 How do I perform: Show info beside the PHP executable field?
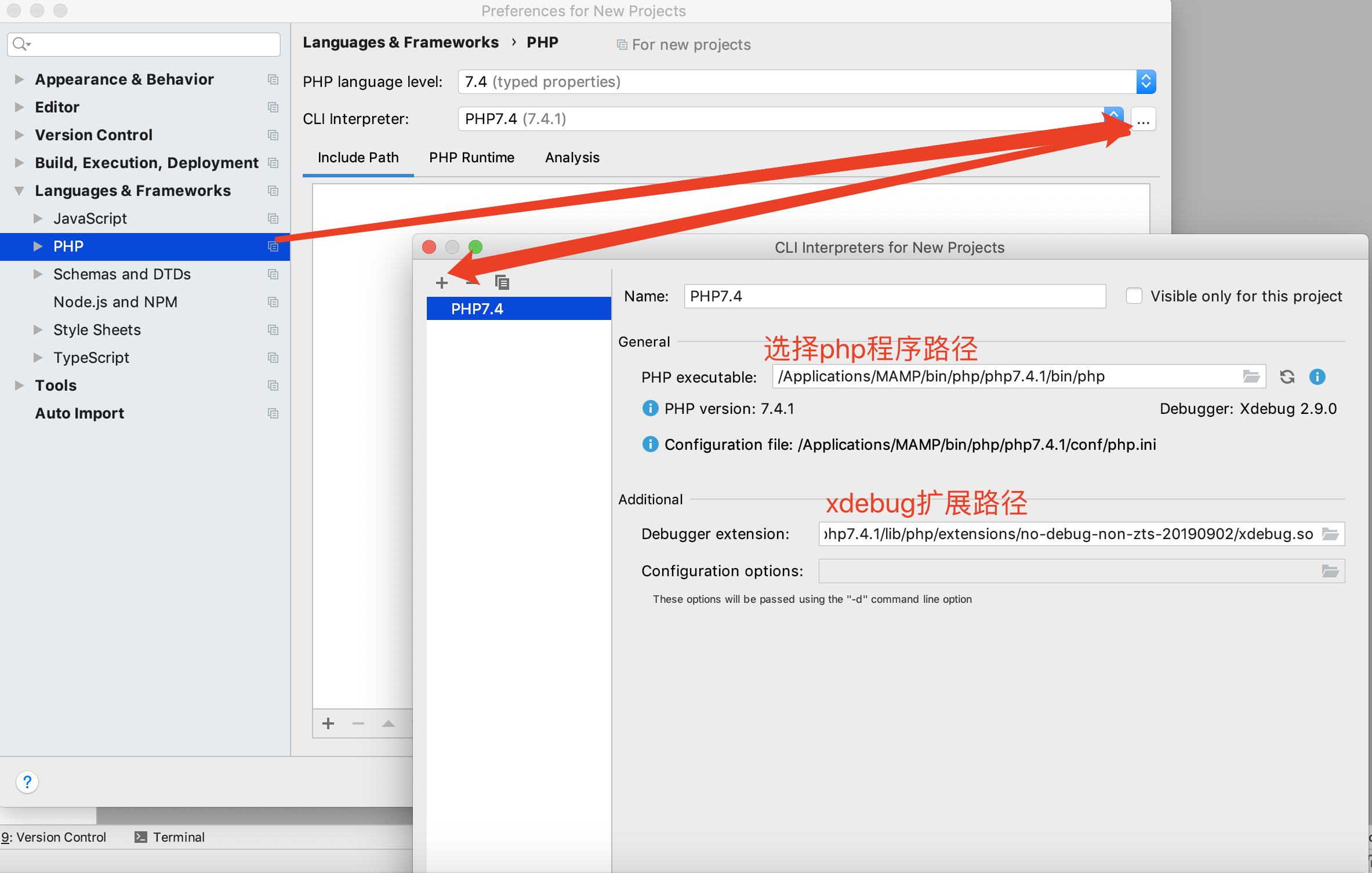tap(1317, 377)
